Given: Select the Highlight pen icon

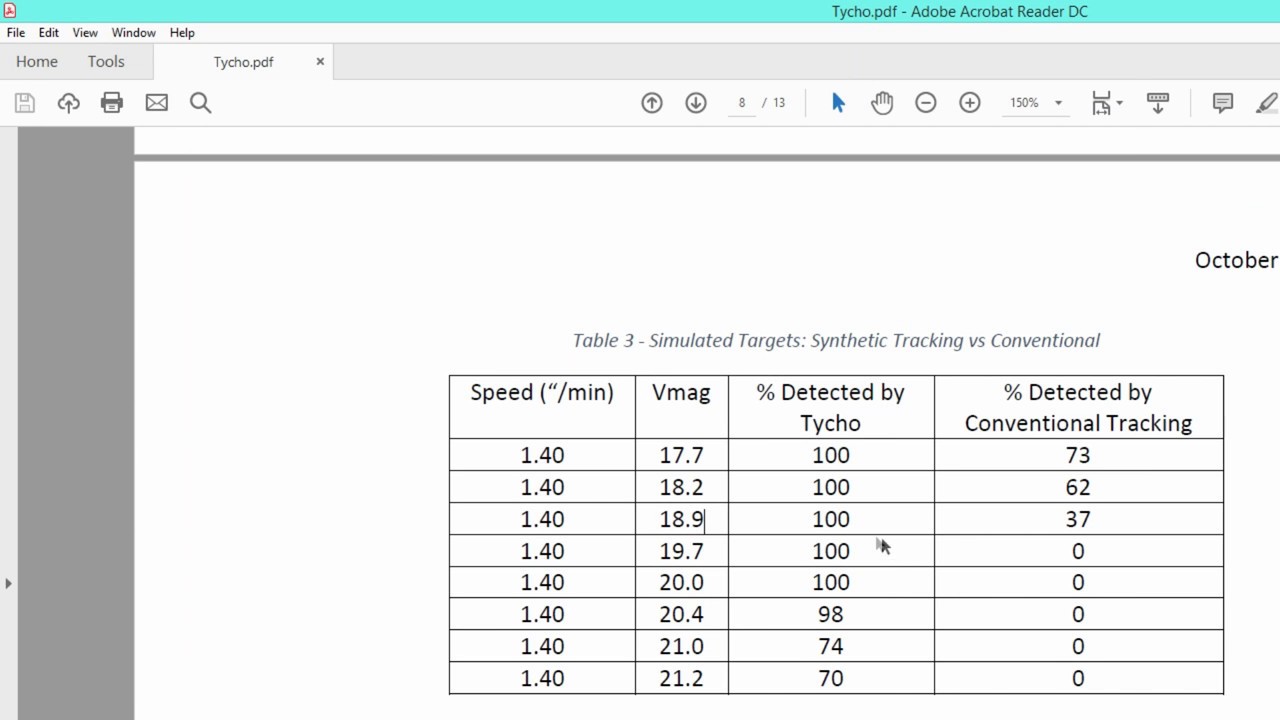Looking at the screenshot, I should click(1267, 102).
